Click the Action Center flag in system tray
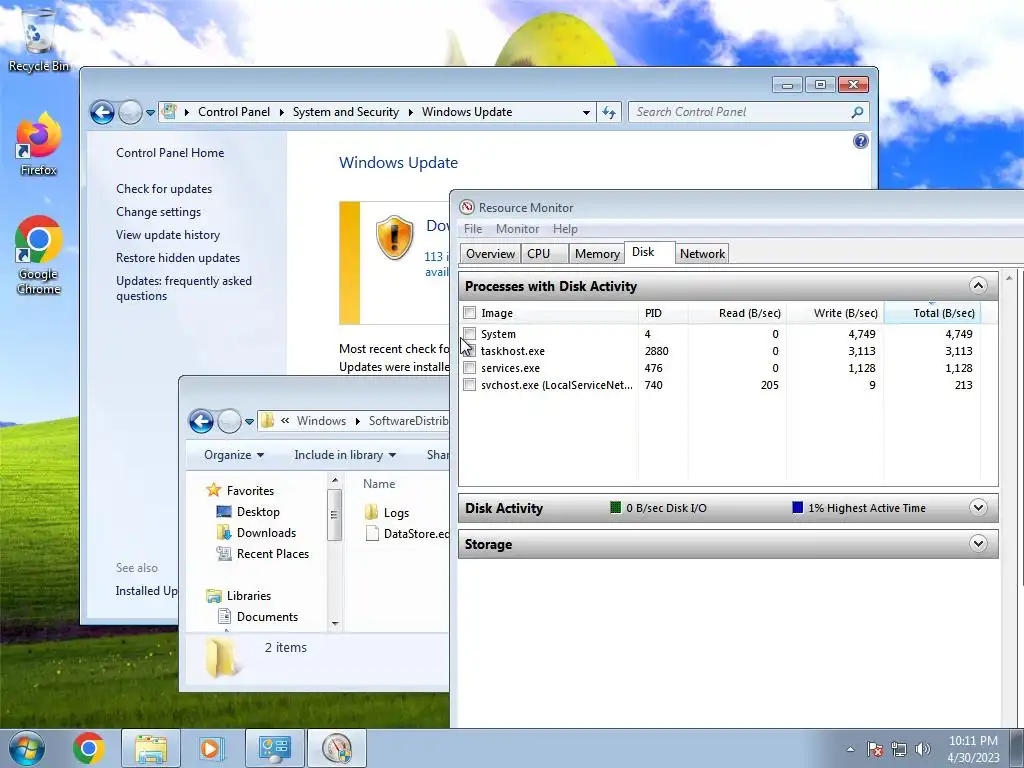The height and width of the screenshot is (768, 1024). point(874,749)
